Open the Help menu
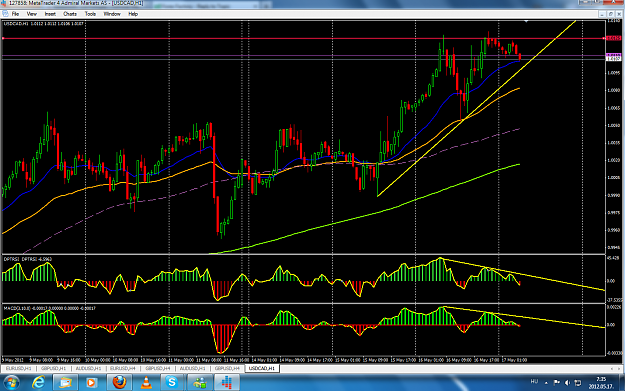Image resolution: width=625 pixels, height=391 pixels. (x=133, y=14)
